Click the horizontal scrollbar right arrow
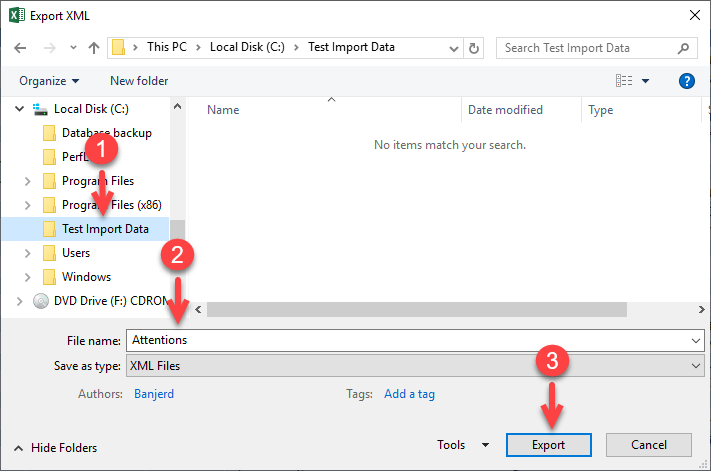 (701, 310)
